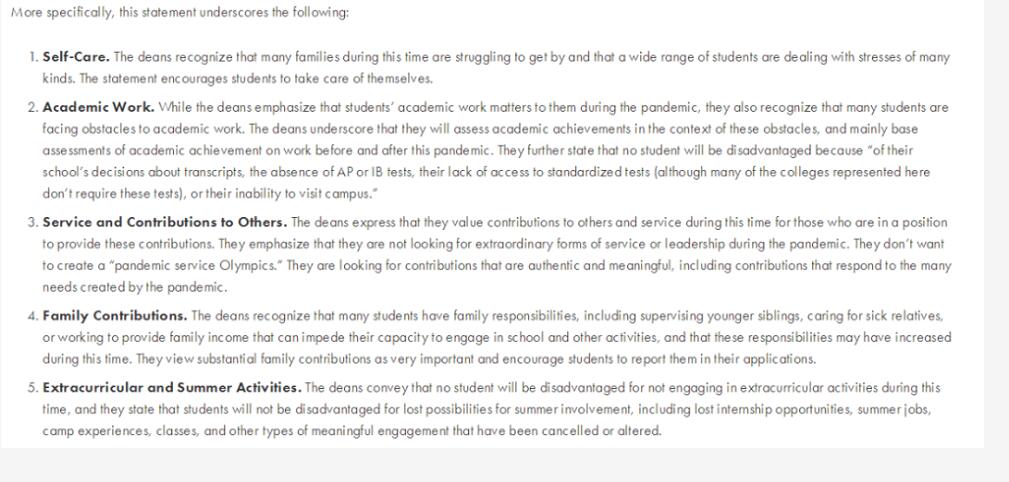The image size is (1009, 482).
Task: Click the 'Self-Care.' bold heading
Action: (x=76, y=56)
